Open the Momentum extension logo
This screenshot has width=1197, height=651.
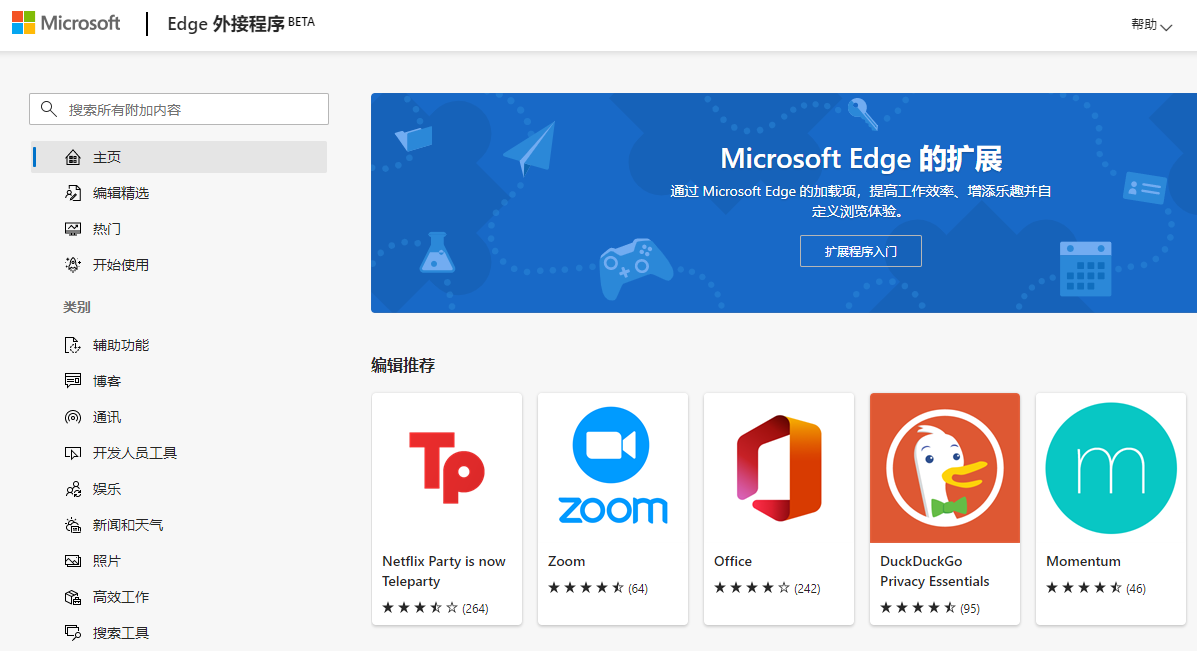coord(1111,468)
